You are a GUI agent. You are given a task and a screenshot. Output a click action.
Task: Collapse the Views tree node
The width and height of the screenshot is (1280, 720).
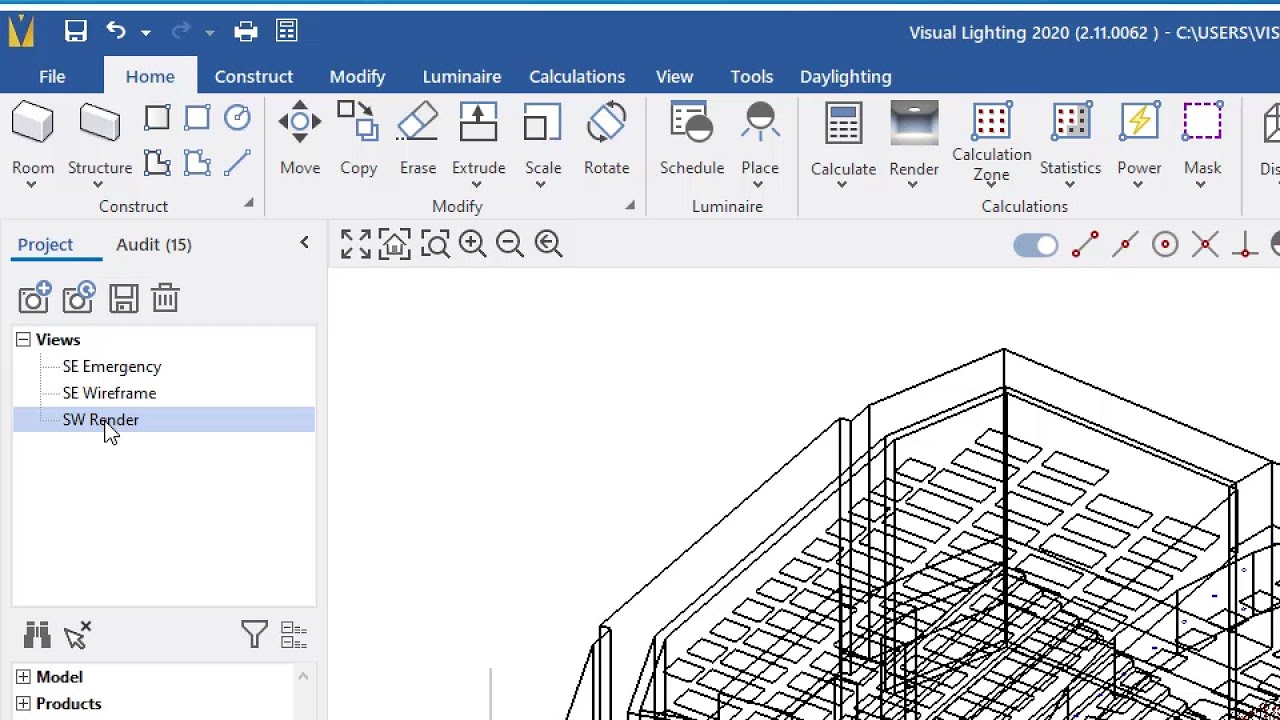click(23, 340)
